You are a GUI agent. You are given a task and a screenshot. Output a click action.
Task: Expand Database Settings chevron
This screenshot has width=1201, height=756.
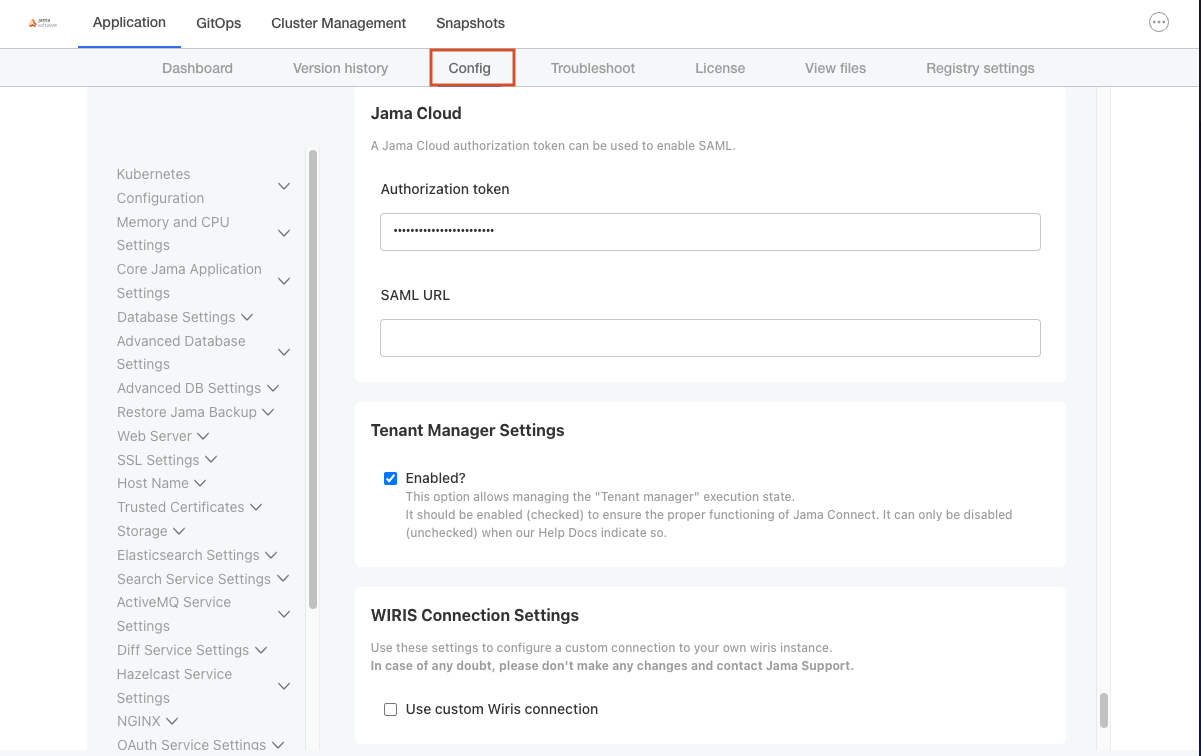[x=247, y=317]
